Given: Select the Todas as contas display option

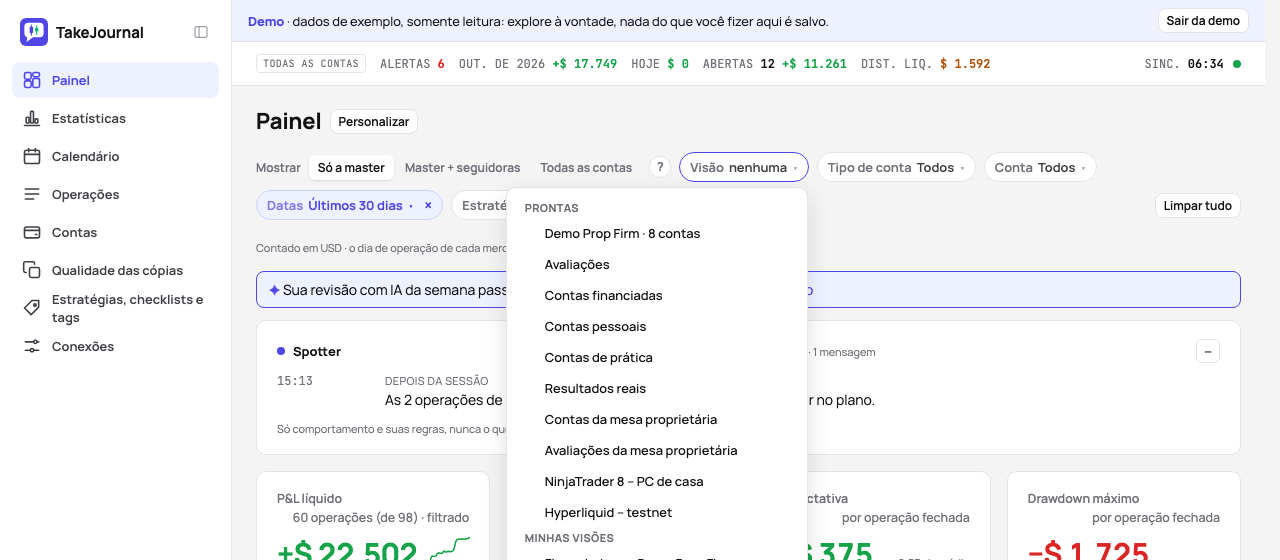Looking at the screenshot, I should (586, 167).
